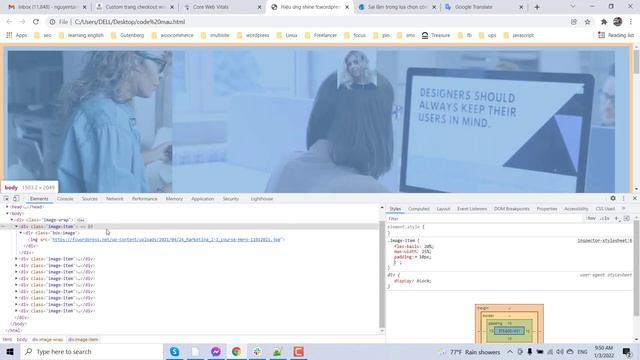The height and width of the screenshot is (360, 640).
Task: Collapse the box-image div node
Action: 21,233
